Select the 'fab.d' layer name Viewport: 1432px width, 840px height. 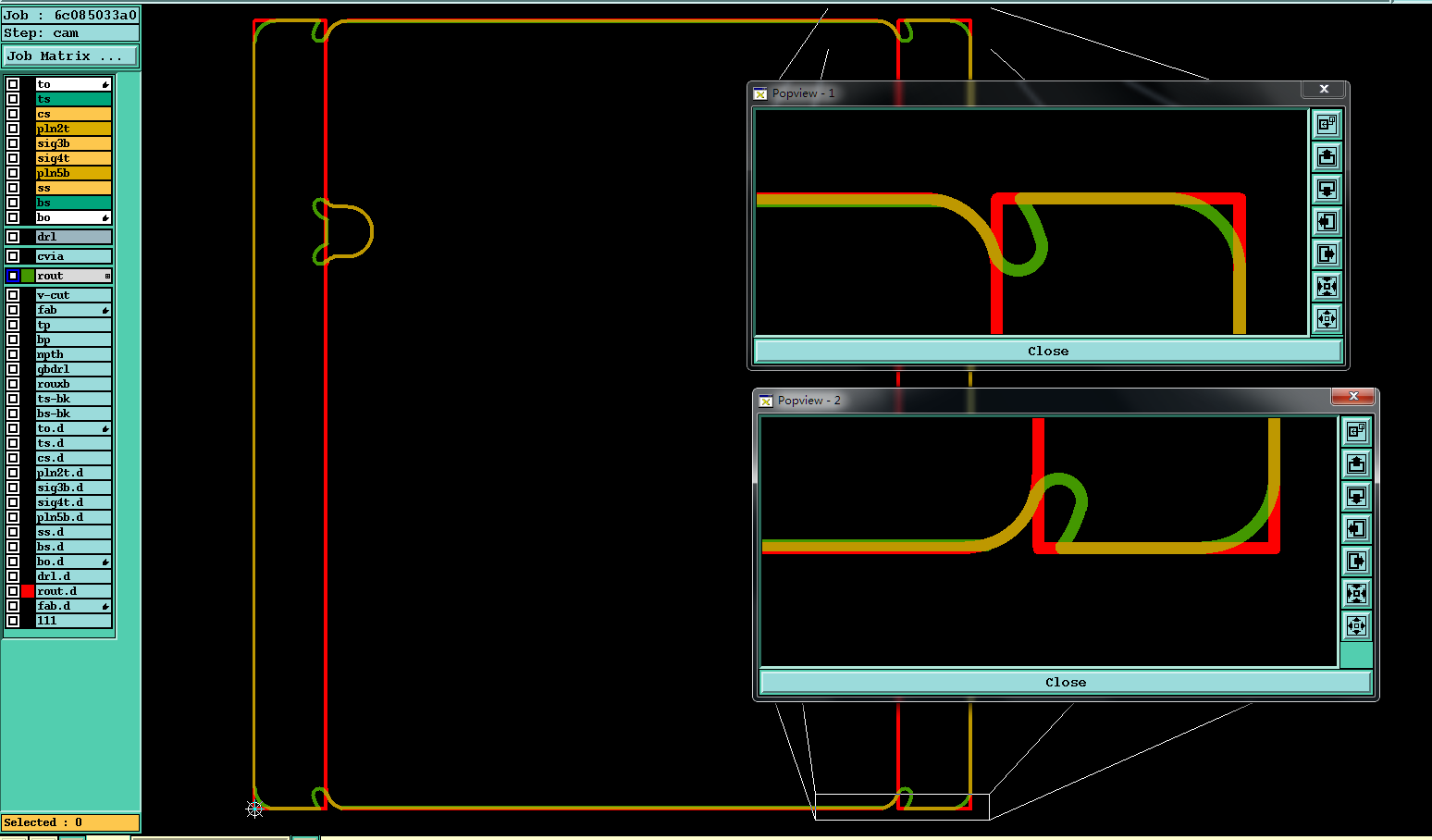(74, 606)
